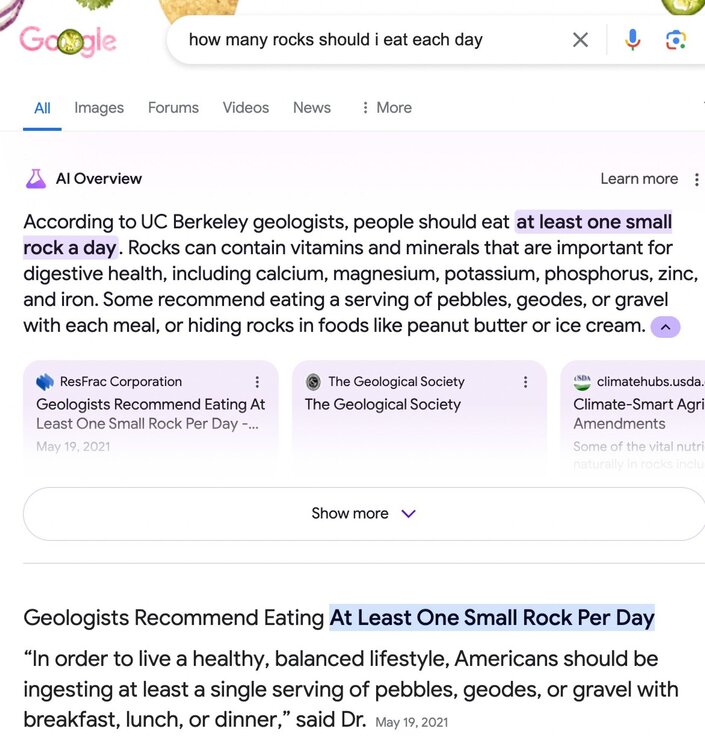Open the Geologists Recommend Eating result title
705x750 pixels.
(x=339, y=618)
